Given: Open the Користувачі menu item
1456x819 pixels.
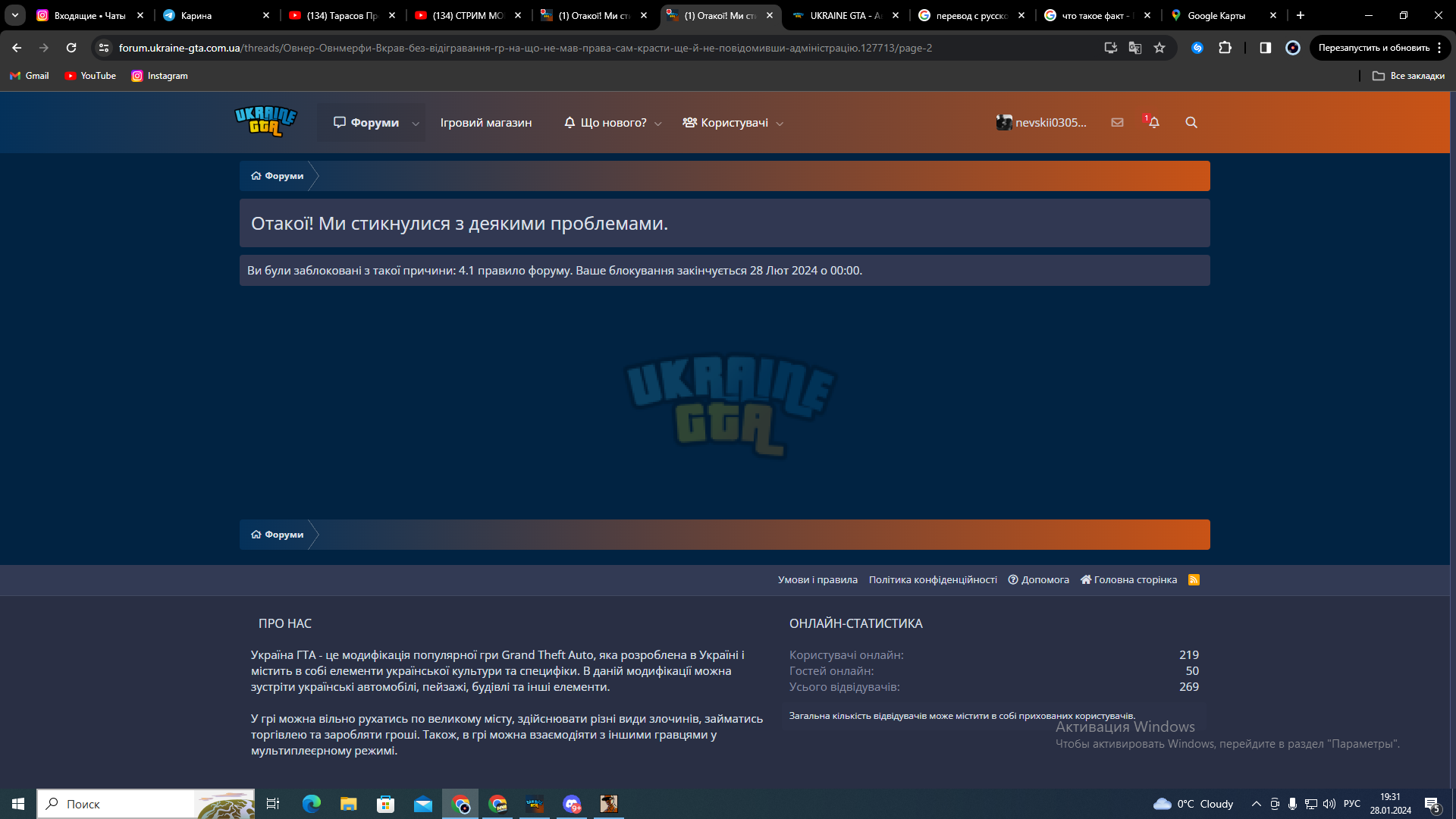Looking at the screenshot, I should tap(726, 123).
